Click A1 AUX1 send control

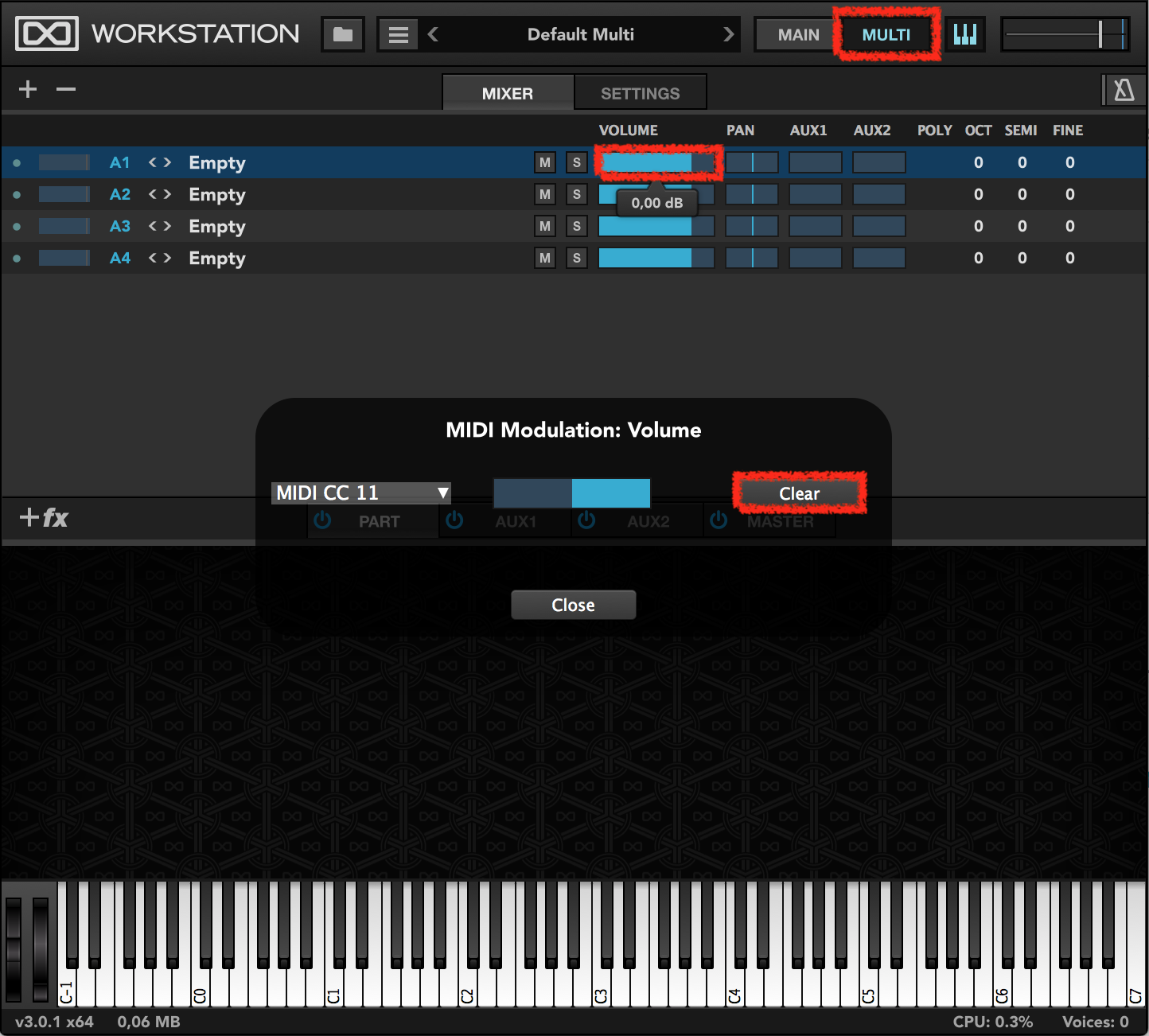tap(816, 162)
